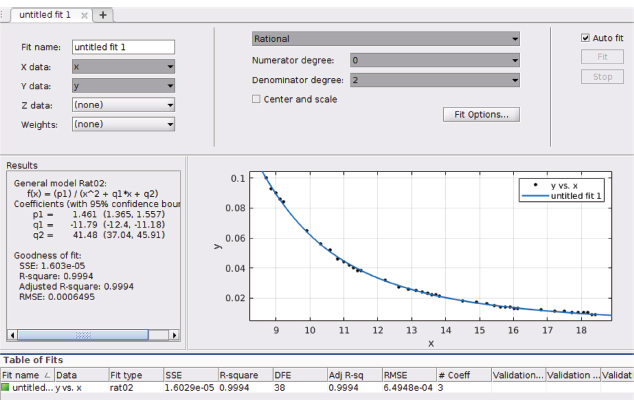This screenshot has height=400, width=634.
Task: Open the Y data dropdown
Action: pyautogui.click(x=123, y=85)
